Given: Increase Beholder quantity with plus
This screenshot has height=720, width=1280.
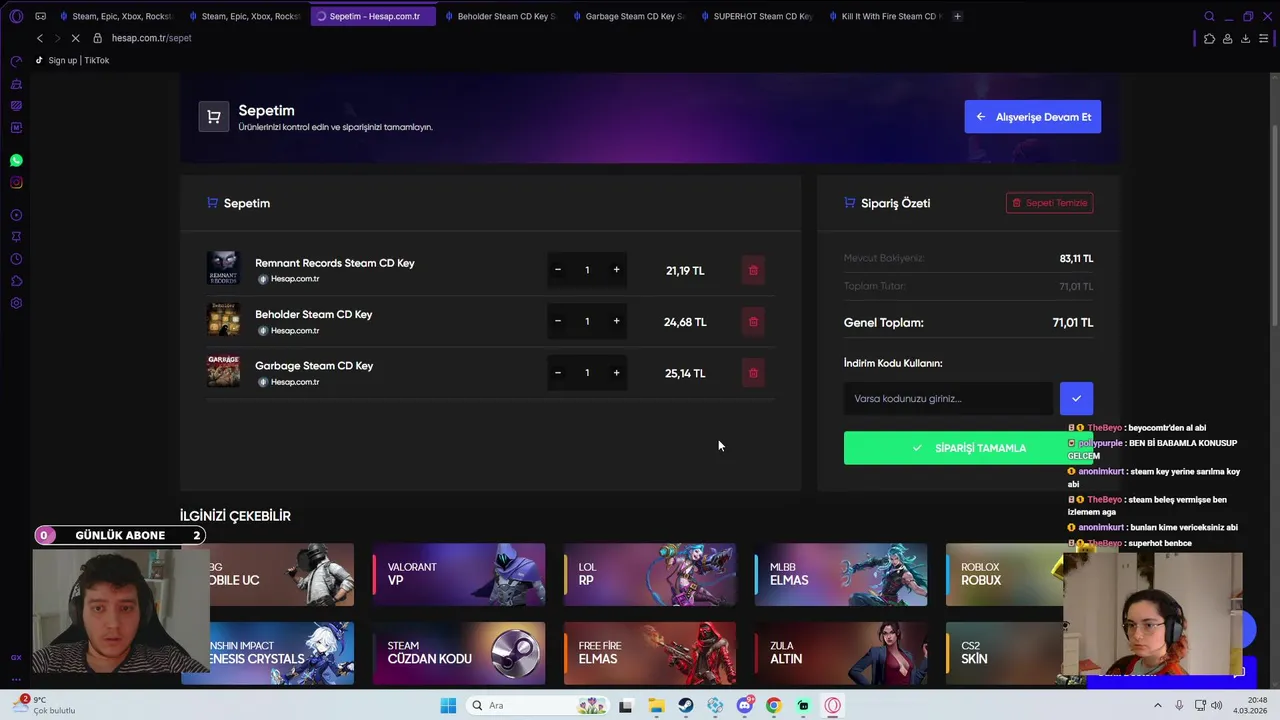Looking at the screenshot, I should point(616,321).
